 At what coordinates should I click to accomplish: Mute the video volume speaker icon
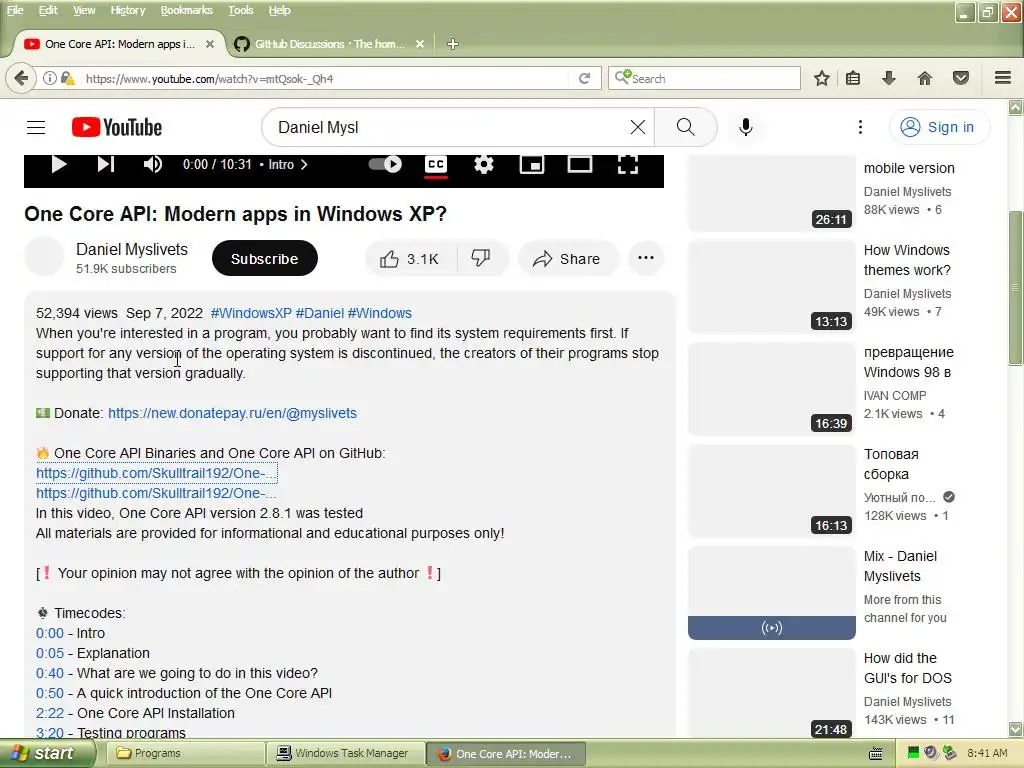pos(152,164)
